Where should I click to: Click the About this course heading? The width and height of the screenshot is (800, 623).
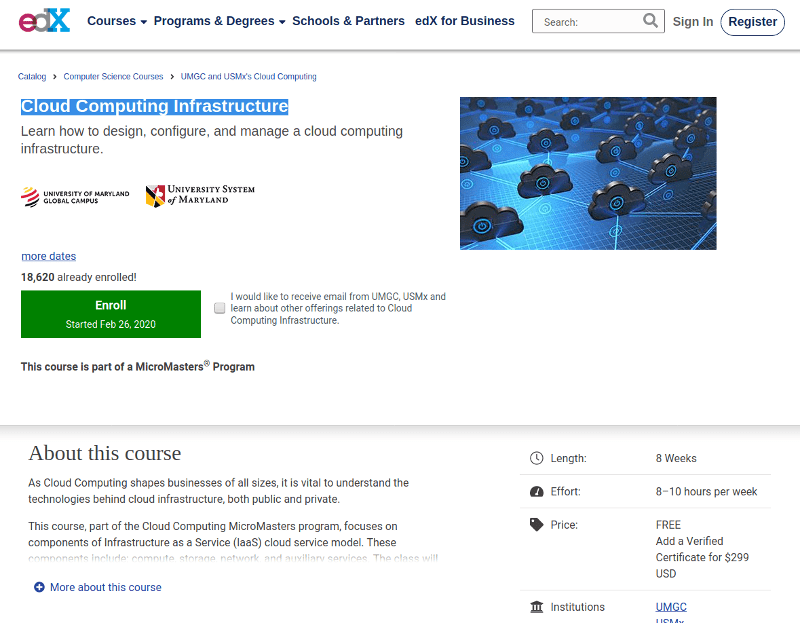tap(105, 453)
